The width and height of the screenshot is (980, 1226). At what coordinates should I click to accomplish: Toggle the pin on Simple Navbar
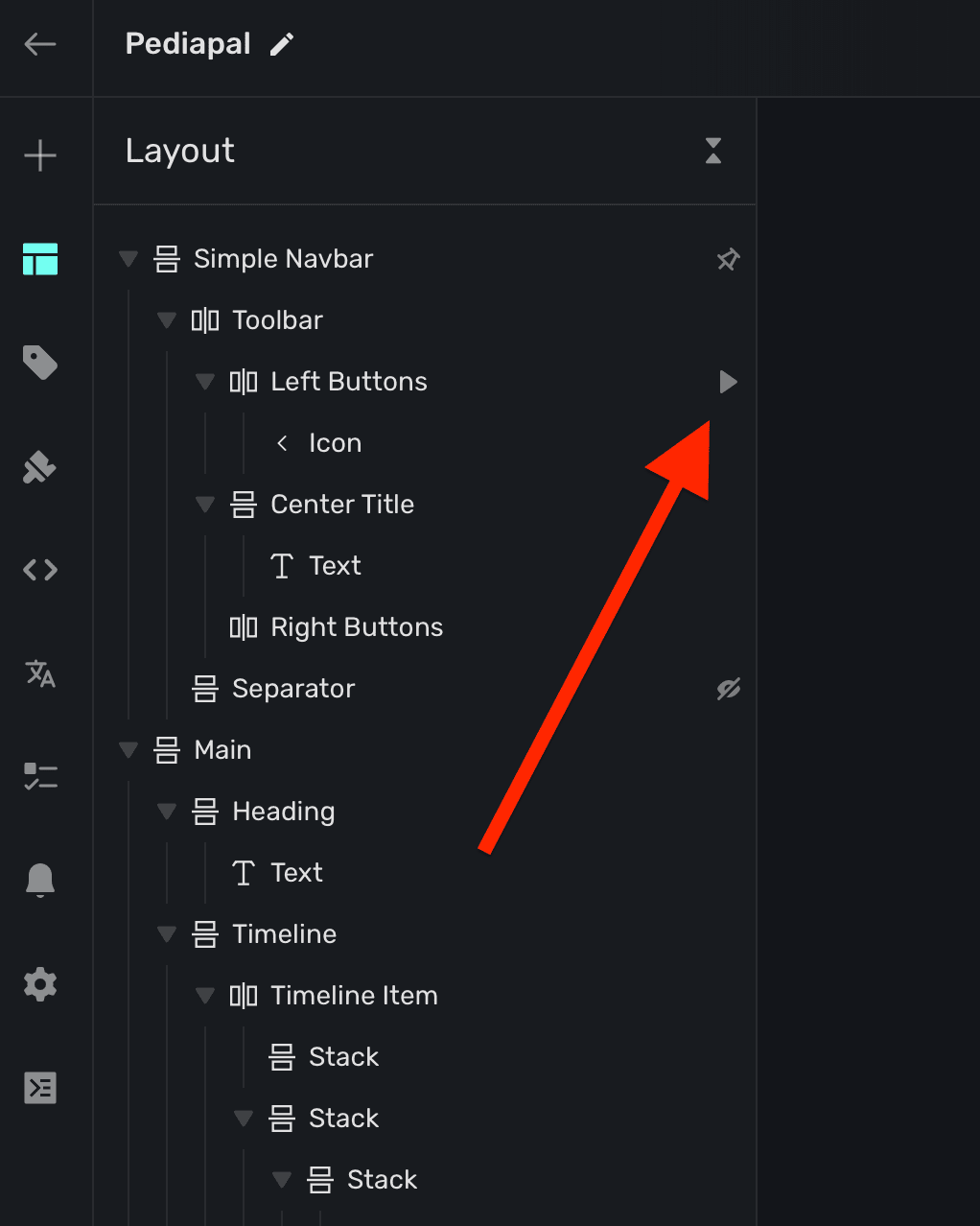pos(729,259)
